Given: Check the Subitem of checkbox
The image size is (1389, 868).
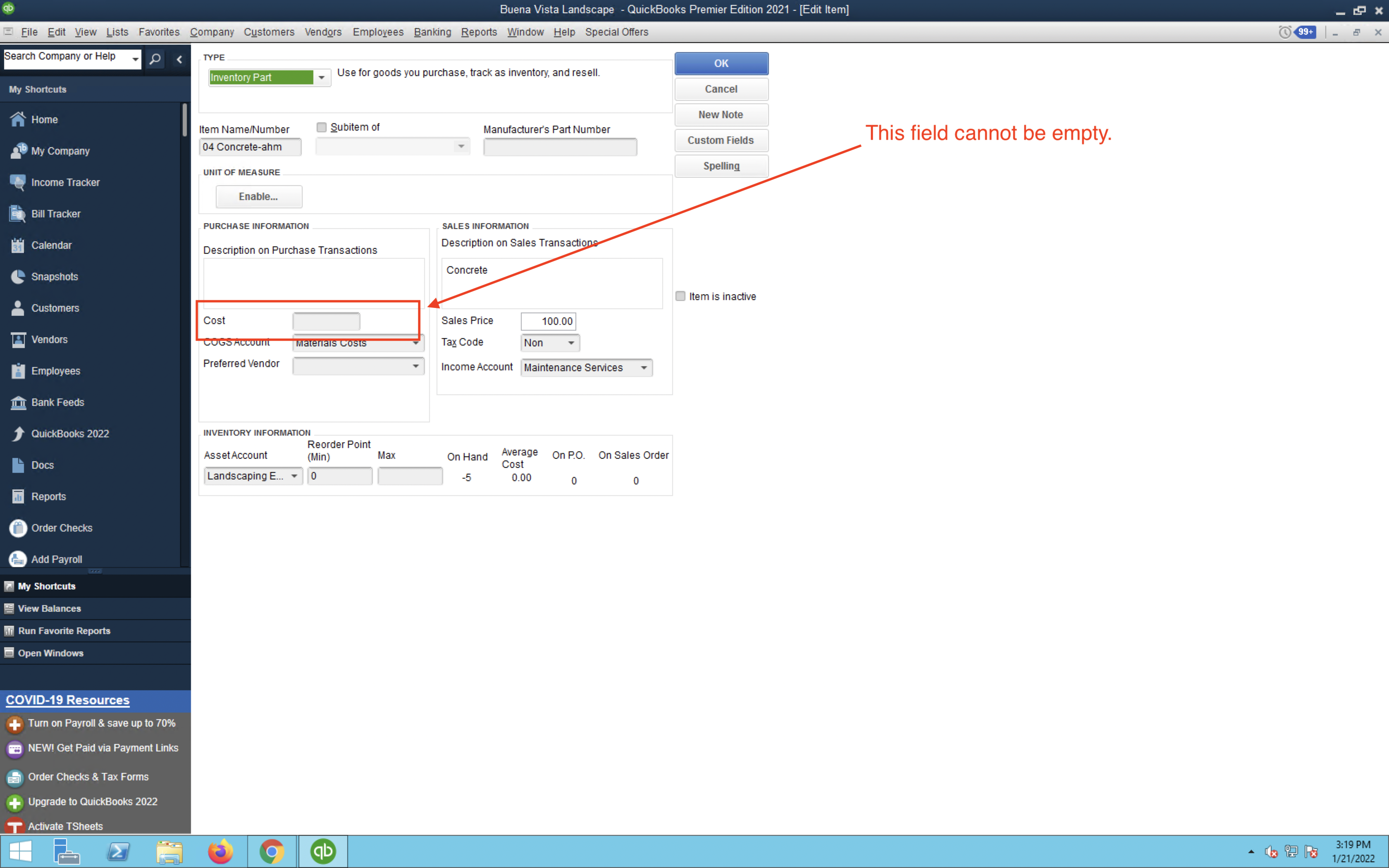Looking at the screenshot, I should pos(322,127).
